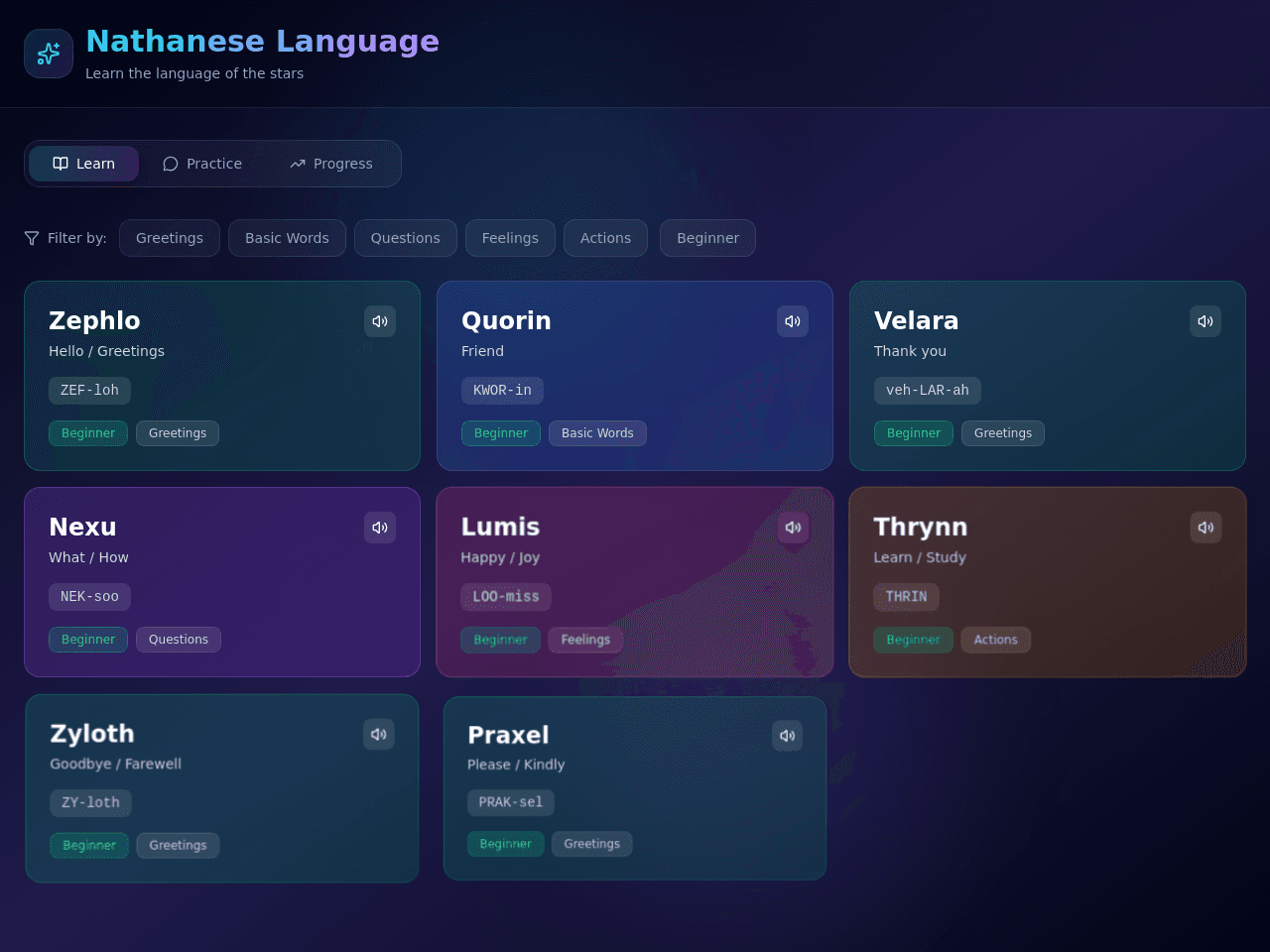Click the Nathanese Language title
This screenshot has width=1270, height=952.
(x=262, y=42)
